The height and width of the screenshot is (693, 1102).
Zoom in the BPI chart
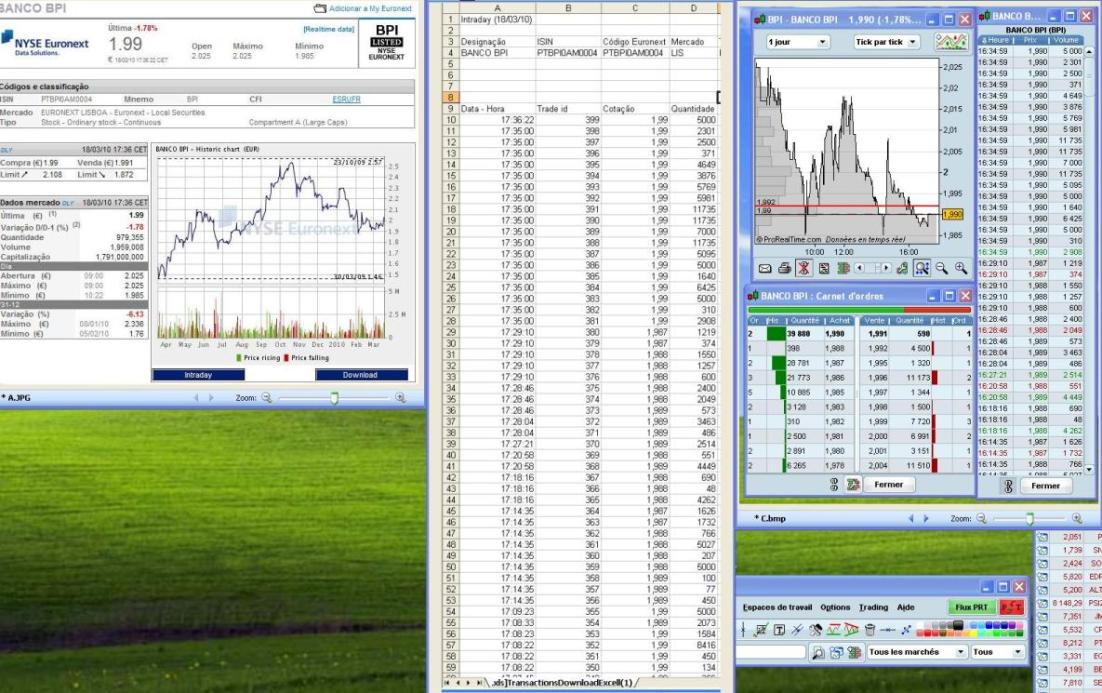(x=961, y=268)
